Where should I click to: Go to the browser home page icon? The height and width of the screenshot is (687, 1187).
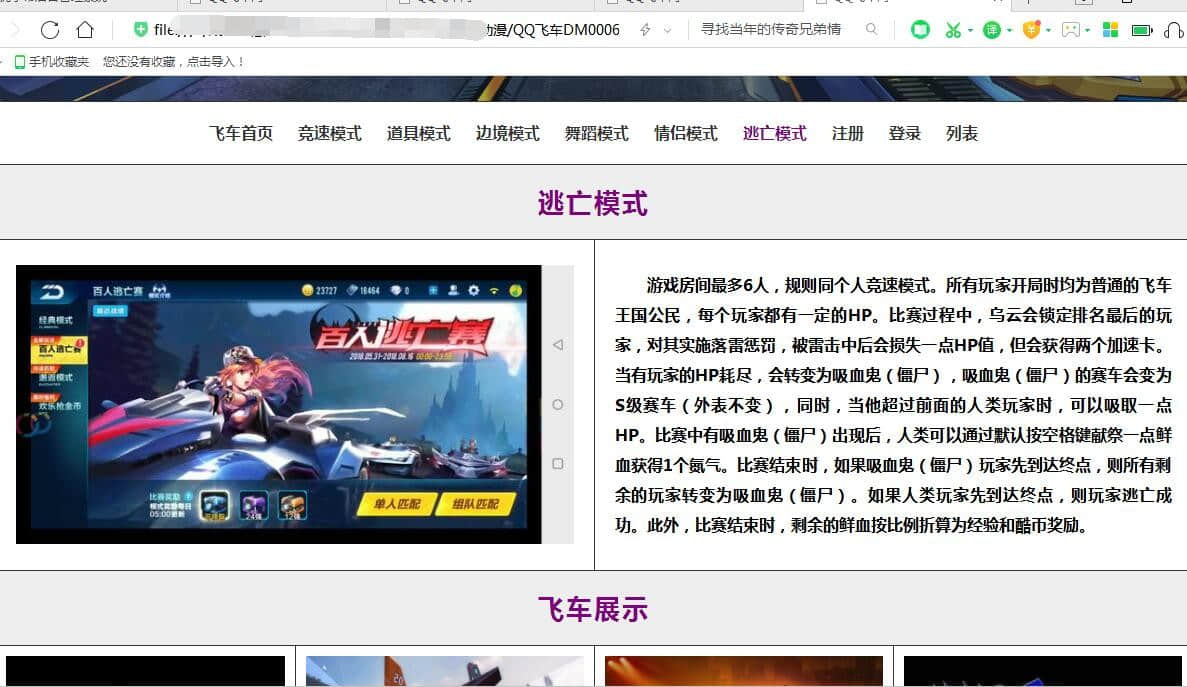tap(85, 30)
